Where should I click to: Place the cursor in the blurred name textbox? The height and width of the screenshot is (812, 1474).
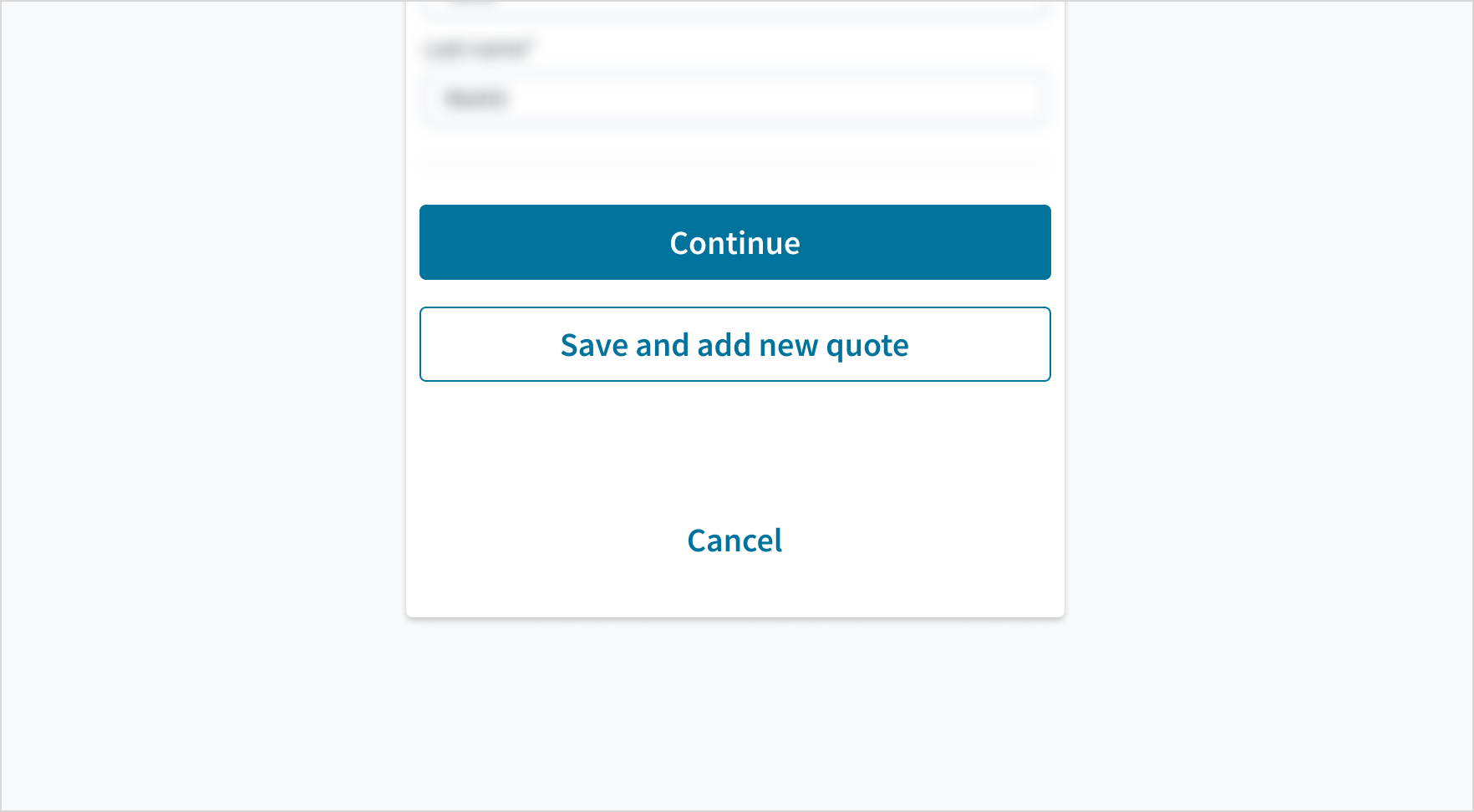[734, 99]
